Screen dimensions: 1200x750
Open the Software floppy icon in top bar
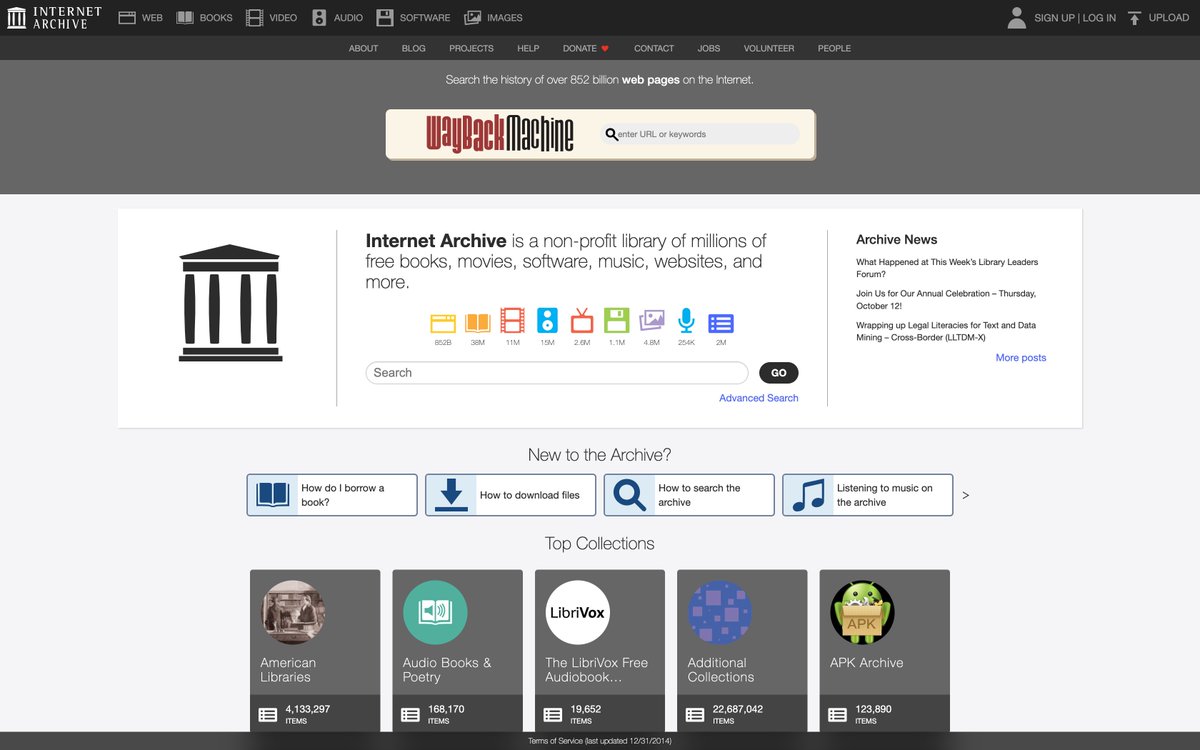pos(385,17)
